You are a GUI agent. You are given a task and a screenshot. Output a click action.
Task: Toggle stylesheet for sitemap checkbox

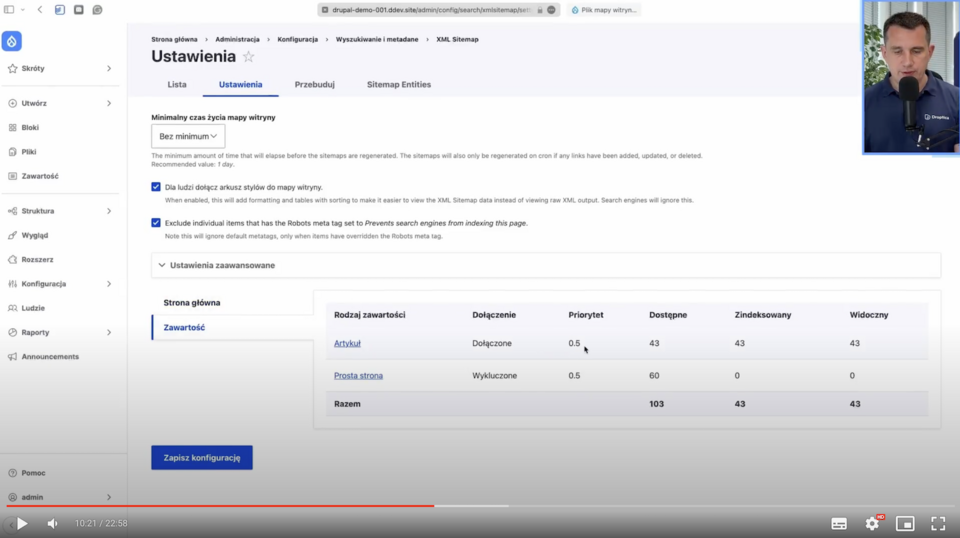click(156, 187)
